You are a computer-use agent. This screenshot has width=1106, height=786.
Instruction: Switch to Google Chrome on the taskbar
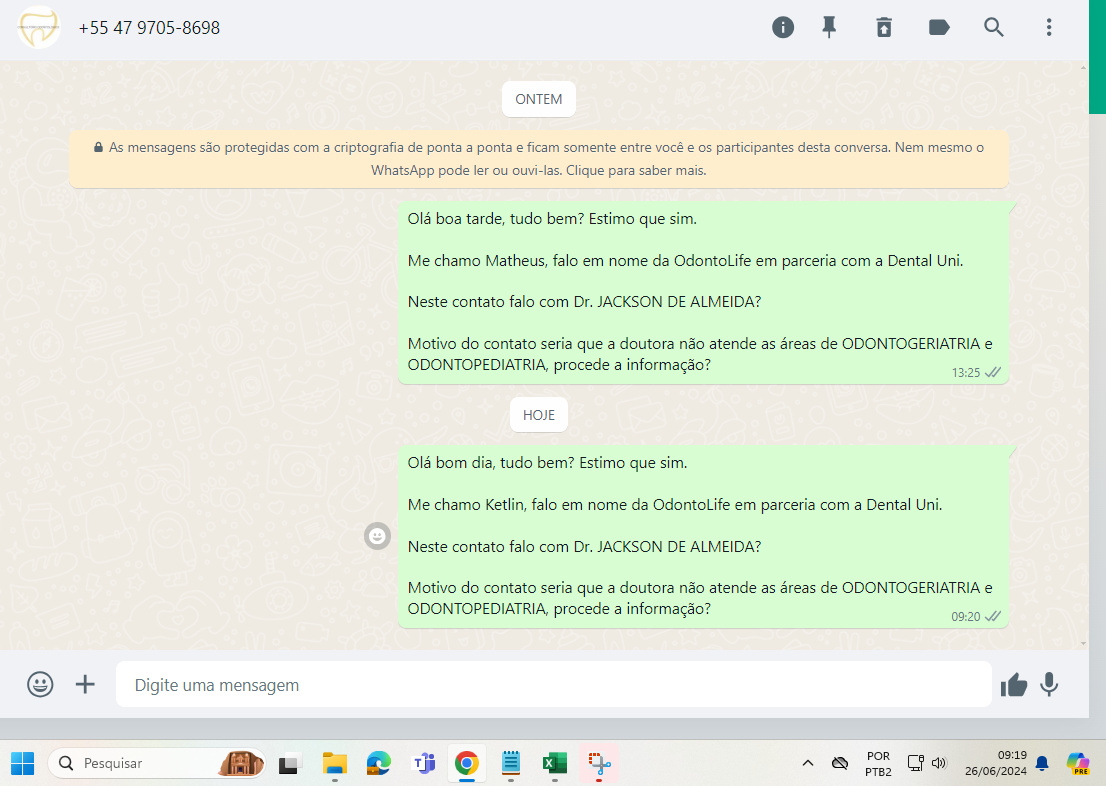(467, 763)
